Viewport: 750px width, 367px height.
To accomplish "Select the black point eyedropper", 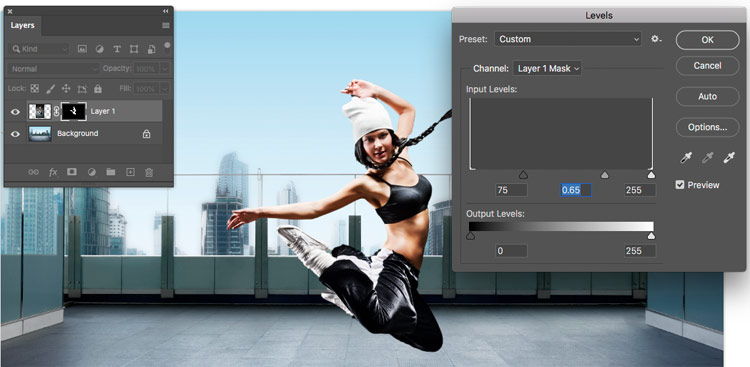I will pos(686,158).
